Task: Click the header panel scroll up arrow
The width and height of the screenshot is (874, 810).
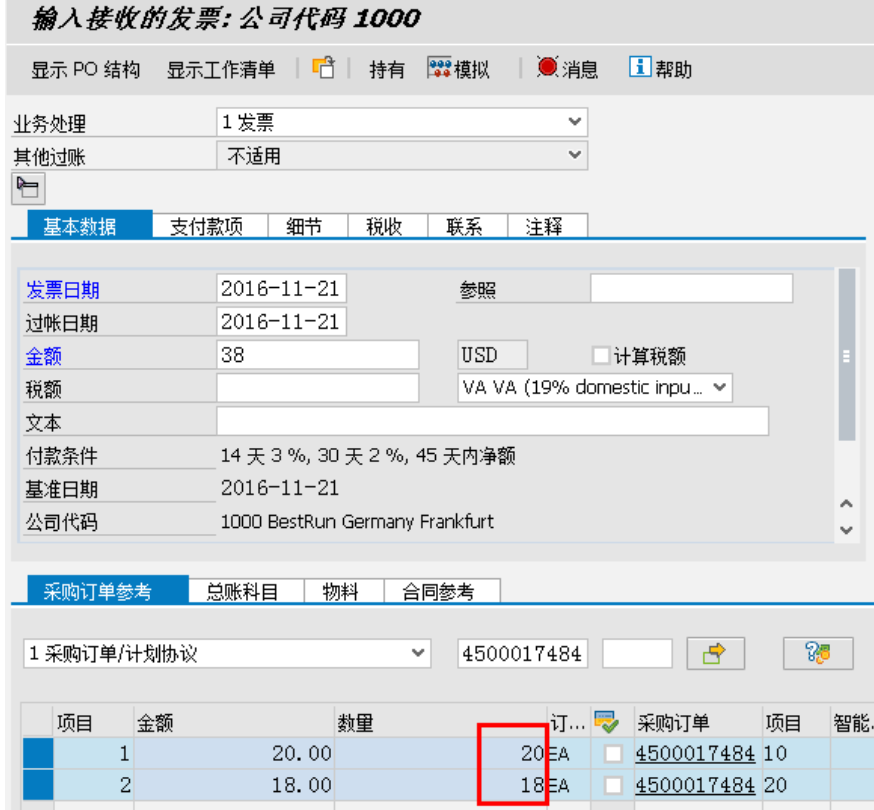Action: coord(846,504)
